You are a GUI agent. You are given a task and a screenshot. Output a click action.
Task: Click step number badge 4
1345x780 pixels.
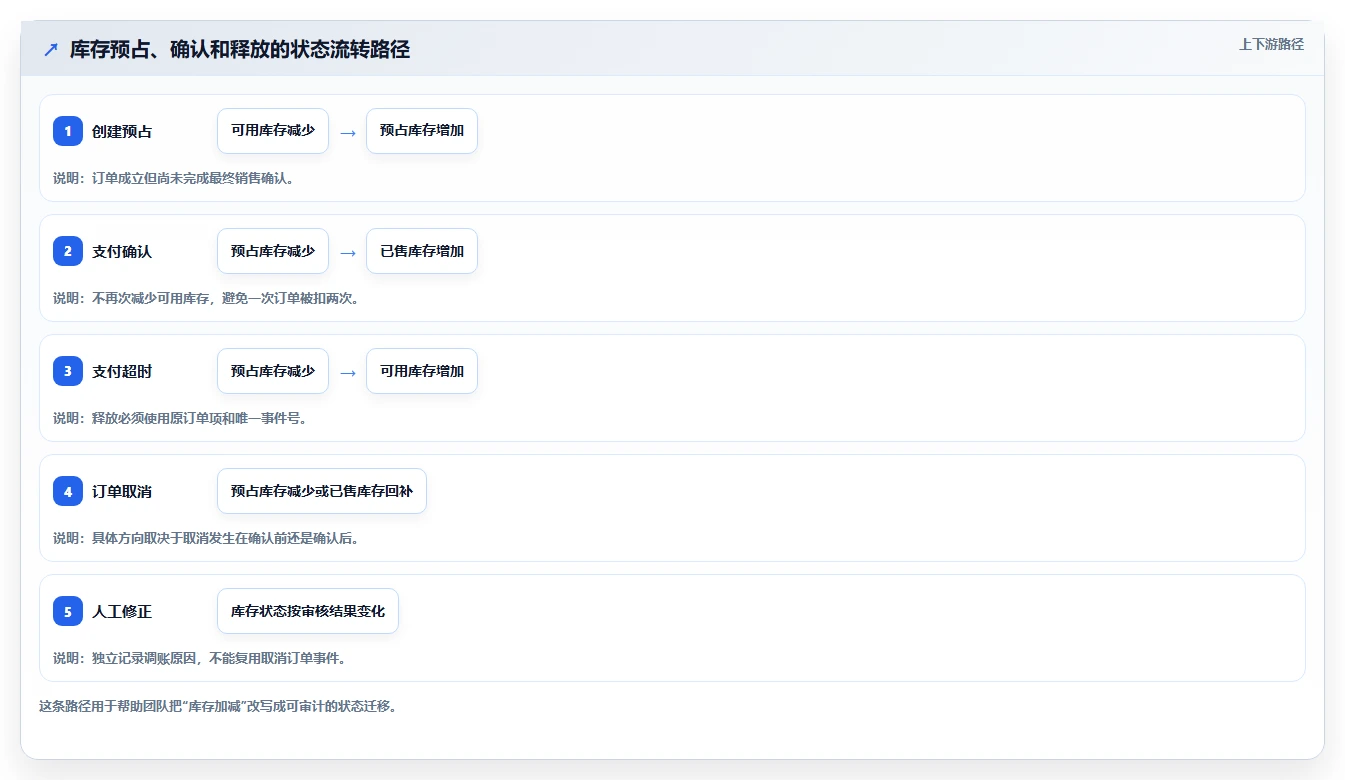tap(68, 491)
